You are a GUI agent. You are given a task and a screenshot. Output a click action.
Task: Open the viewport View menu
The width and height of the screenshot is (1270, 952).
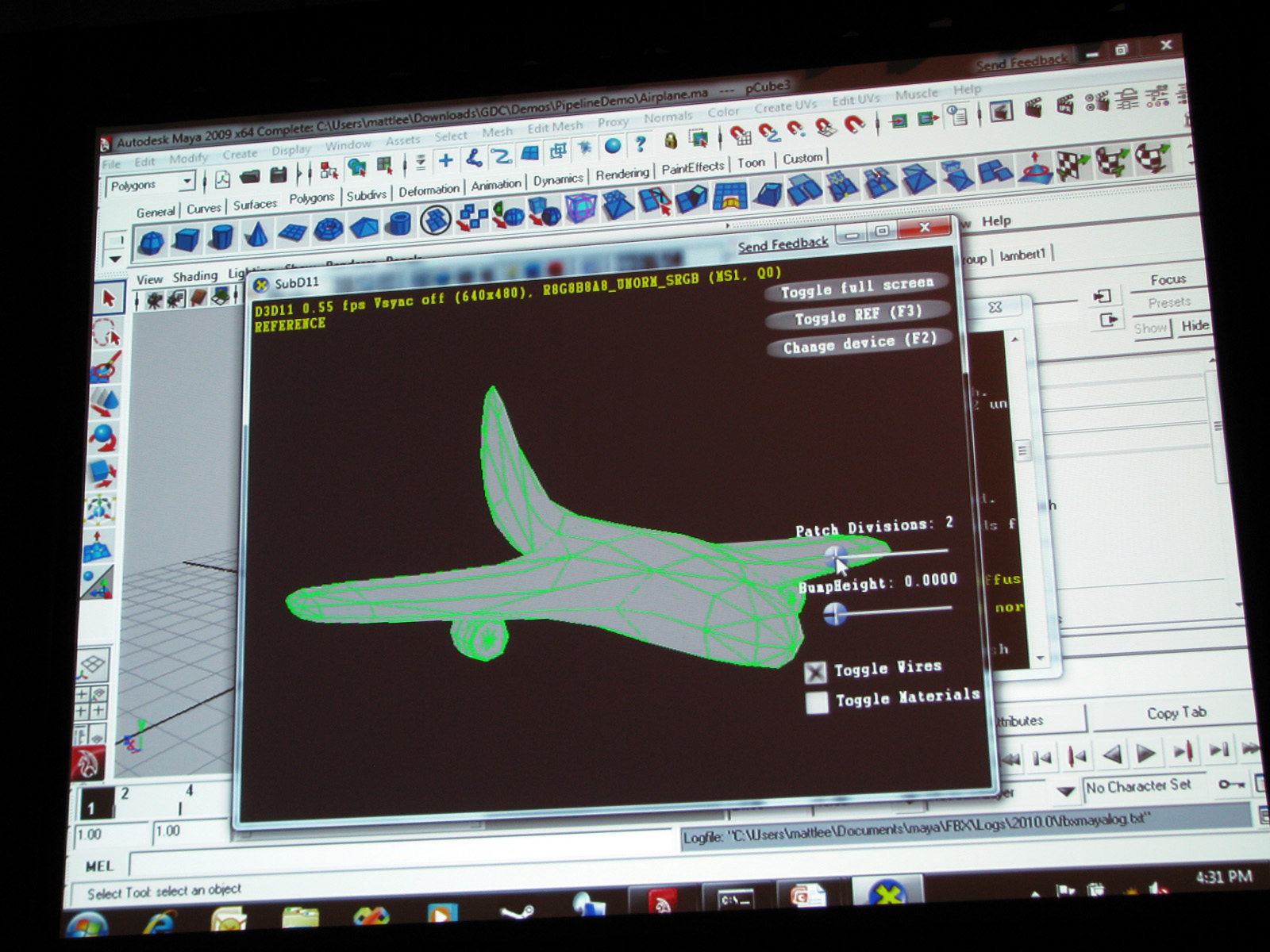pos(149,279)
